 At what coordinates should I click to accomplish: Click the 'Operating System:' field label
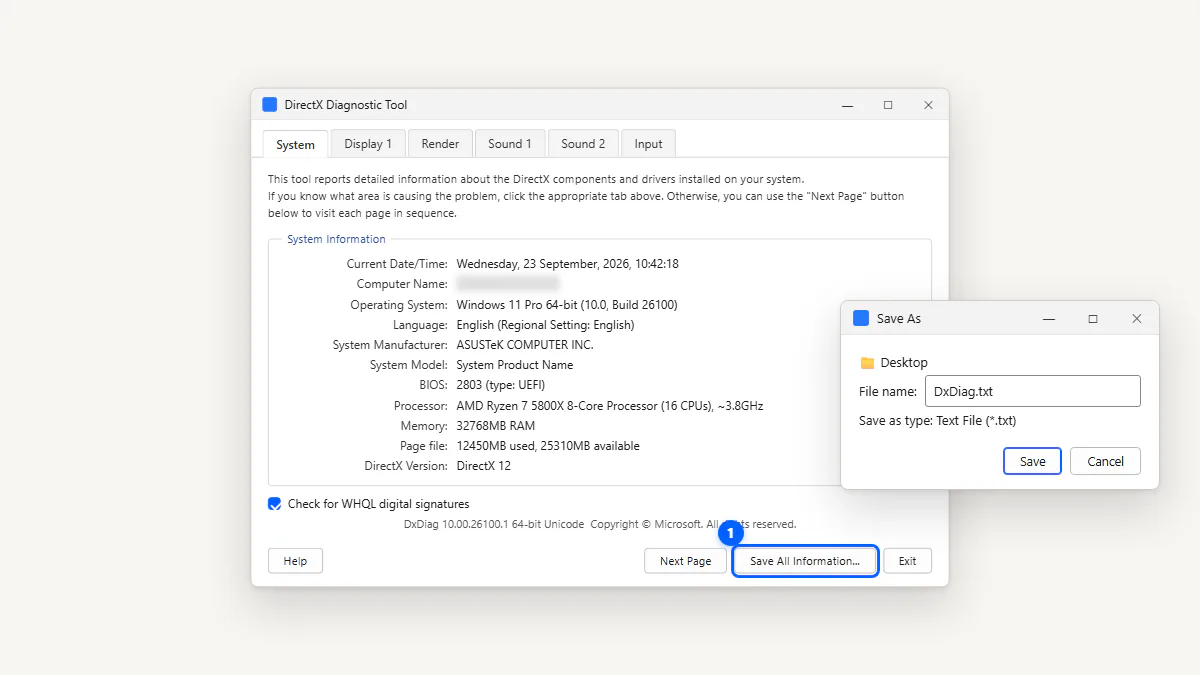pyautogui.click(x=399, y=304)
